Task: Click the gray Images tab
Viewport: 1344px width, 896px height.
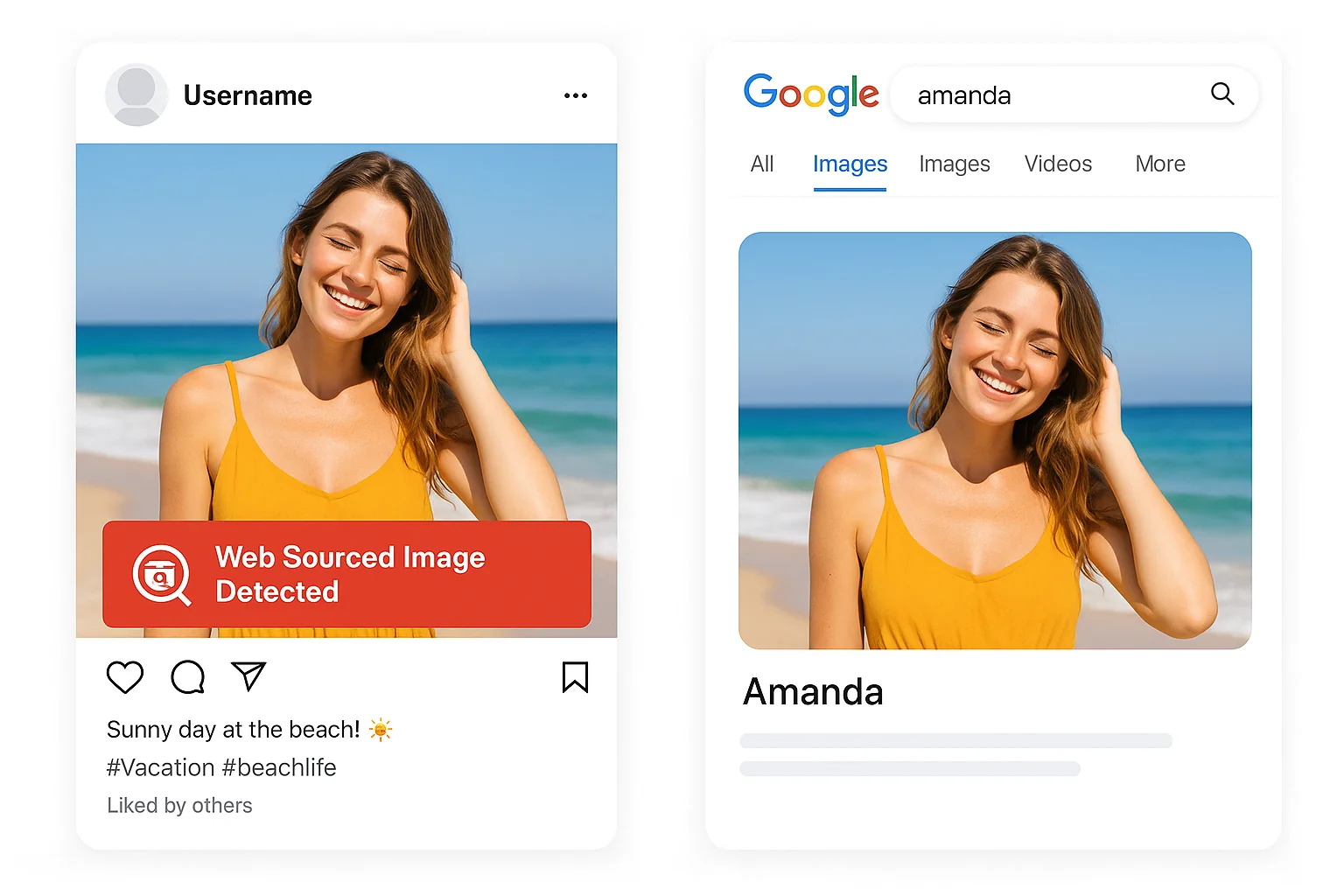Action: [x=955, y=164]
